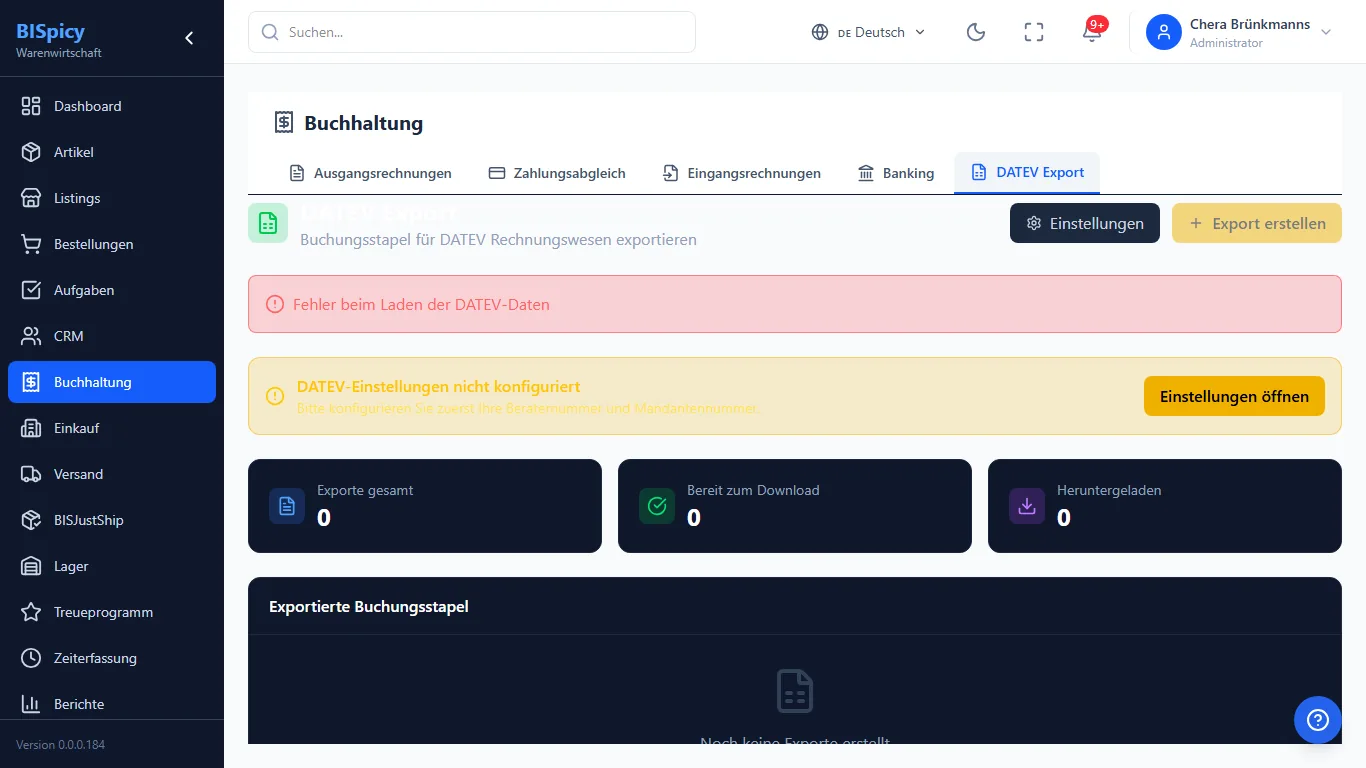Screen dimensions: 1366x768
Task: Go to Artikel in sidebar
Action: [112, 152]
